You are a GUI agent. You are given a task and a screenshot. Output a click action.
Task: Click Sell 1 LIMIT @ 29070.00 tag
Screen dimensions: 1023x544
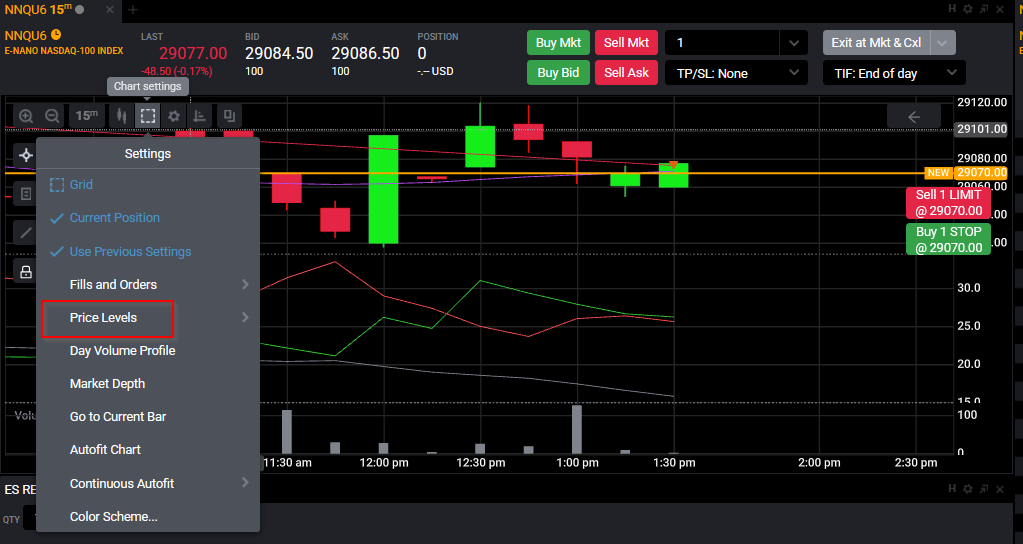click(949, 203)
